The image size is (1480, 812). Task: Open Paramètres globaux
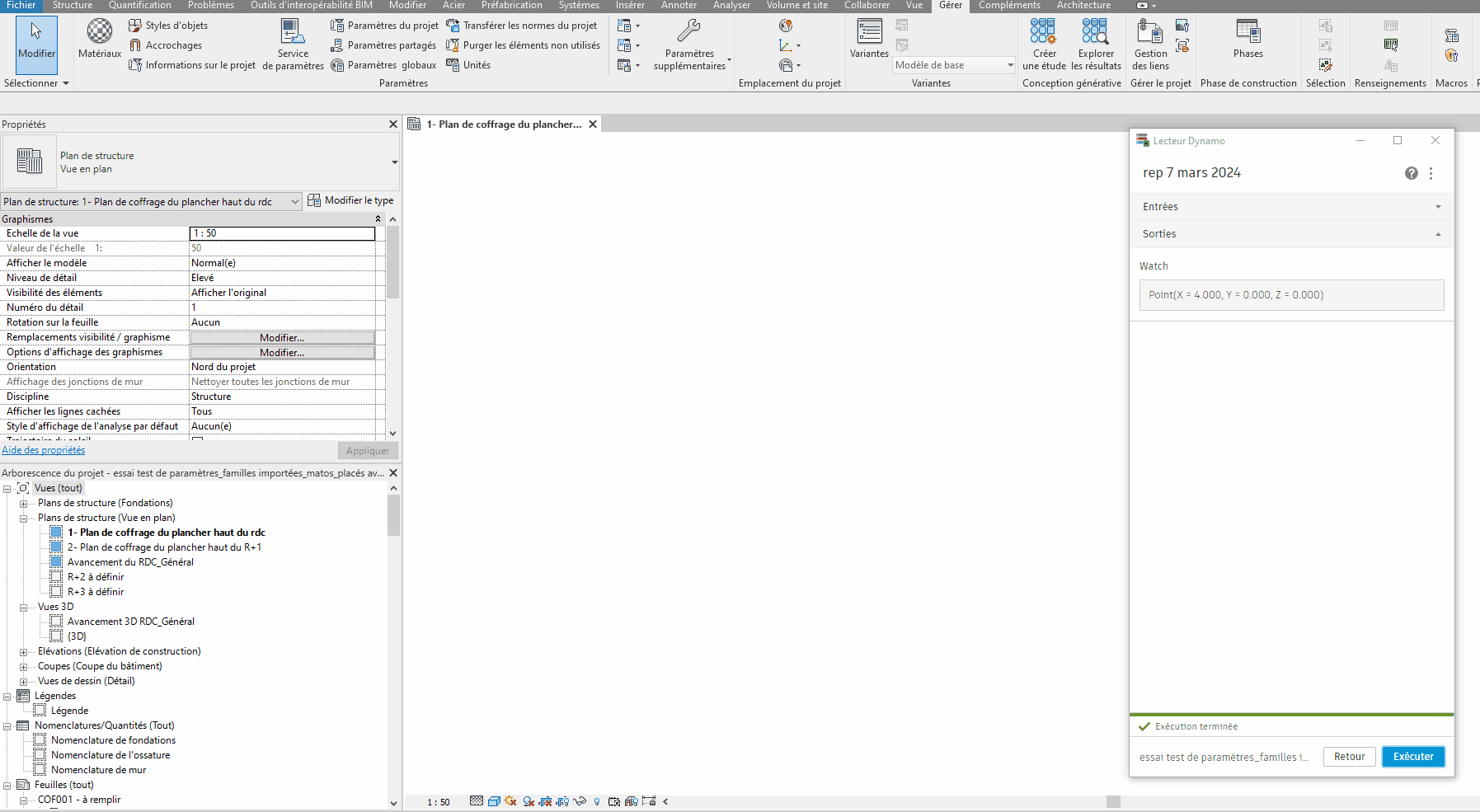coord(383,65)
